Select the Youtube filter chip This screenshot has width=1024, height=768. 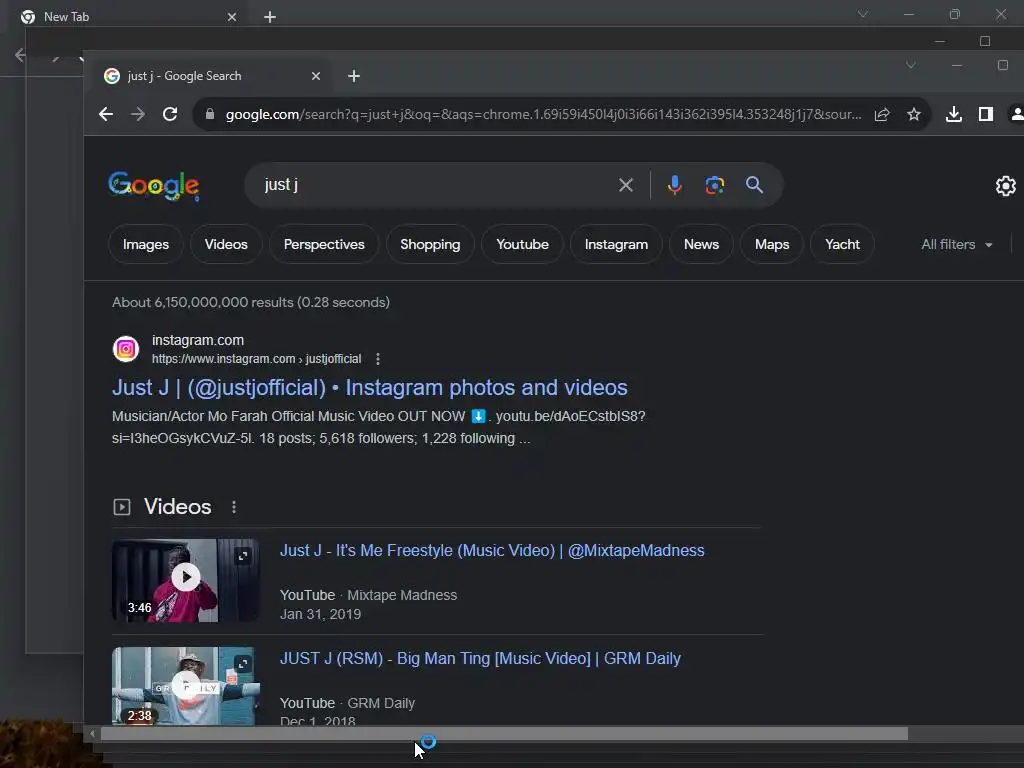point(522,244)
